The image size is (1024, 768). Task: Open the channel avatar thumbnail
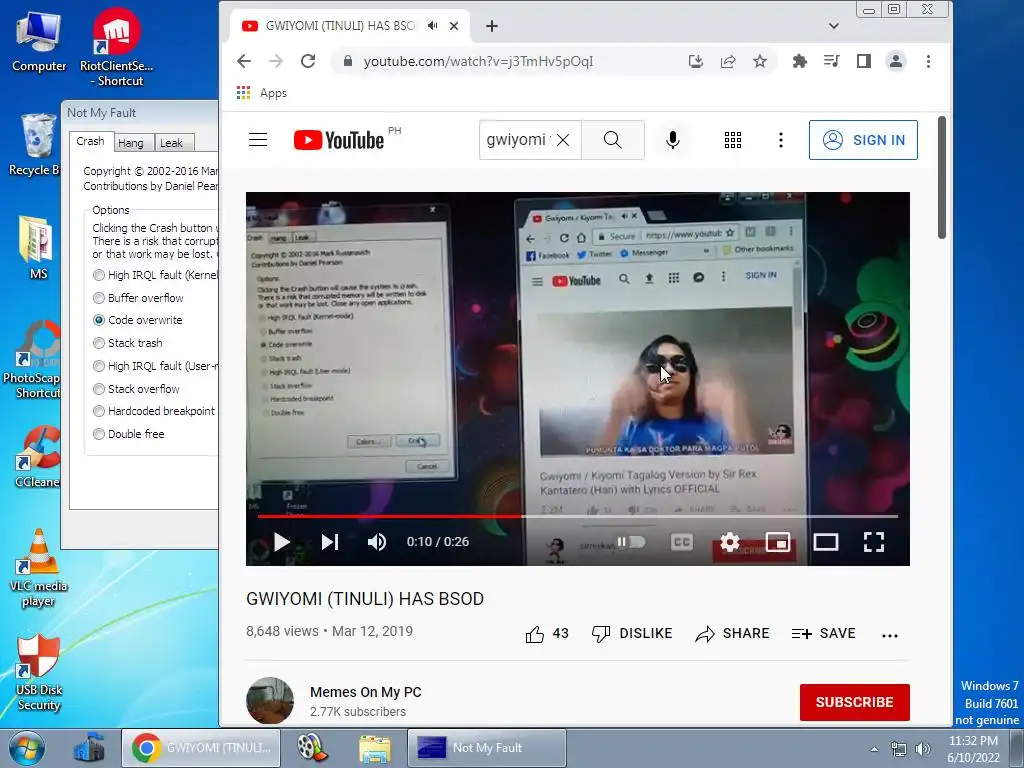tap(270, 701)
